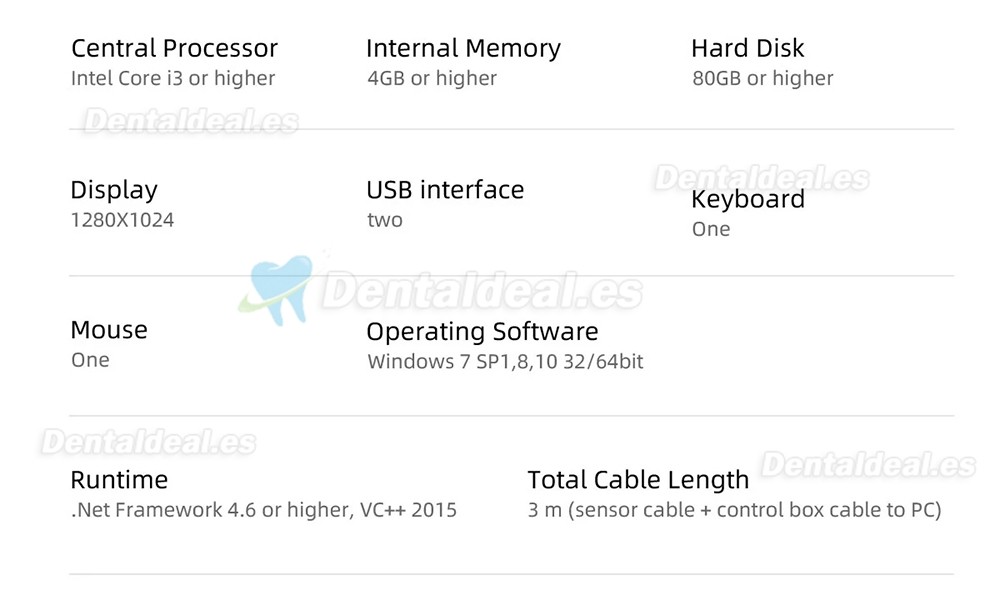Click the Dentaldeal.es watermark near Keyboard

coord(761,178)
